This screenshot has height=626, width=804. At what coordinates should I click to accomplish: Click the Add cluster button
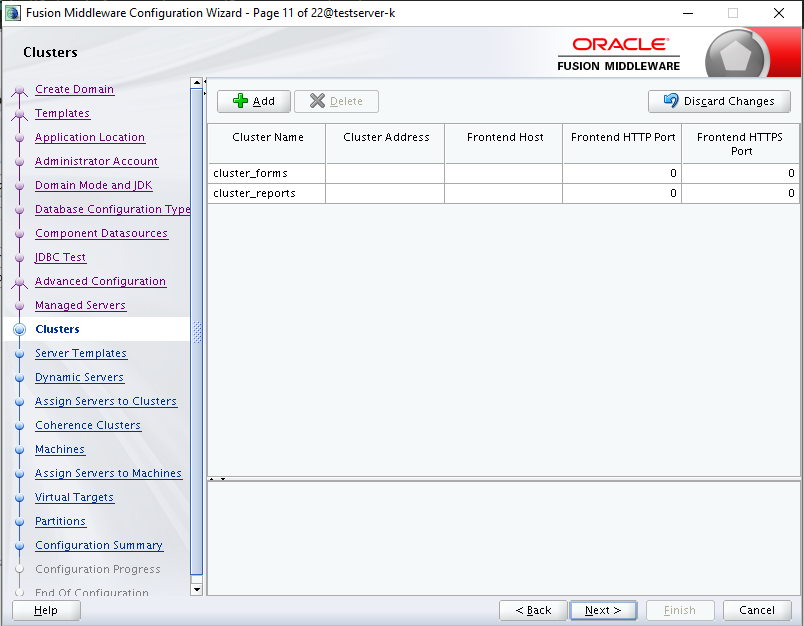click(254, 101)
